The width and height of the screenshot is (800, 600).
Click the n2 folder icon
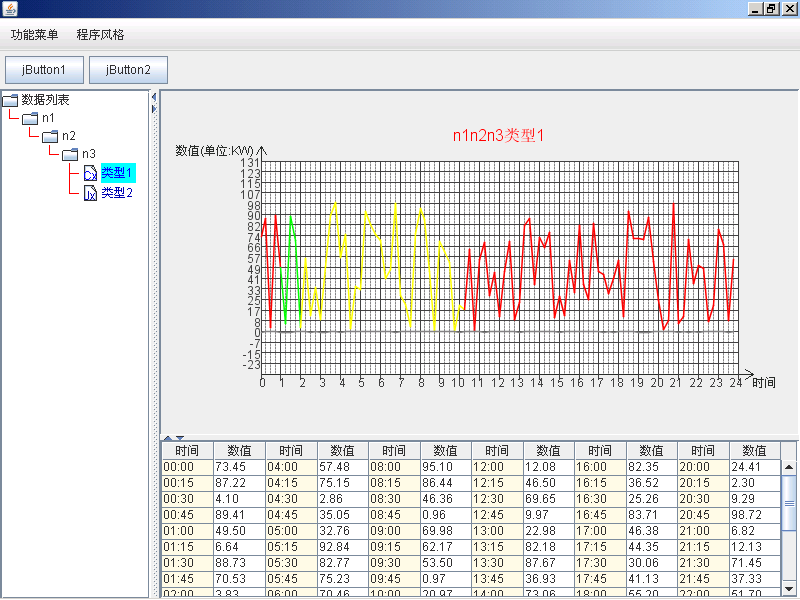pos(51,136)
